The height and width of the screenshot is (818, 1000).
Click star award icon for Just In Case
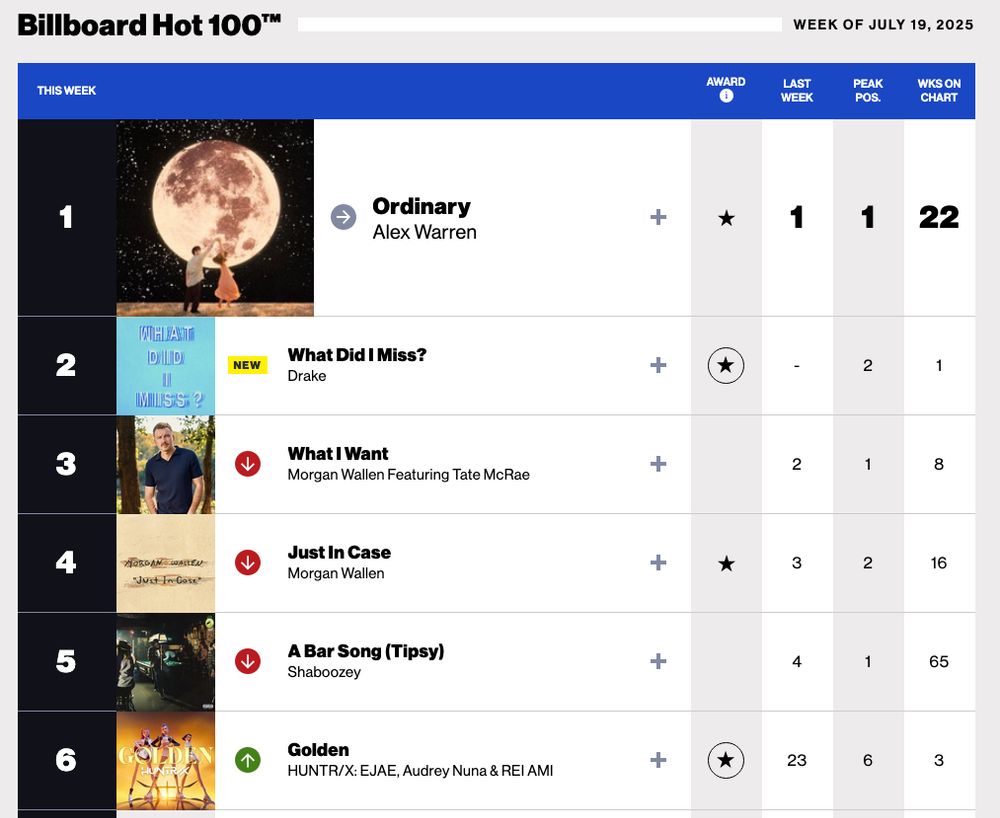point(726,564)
